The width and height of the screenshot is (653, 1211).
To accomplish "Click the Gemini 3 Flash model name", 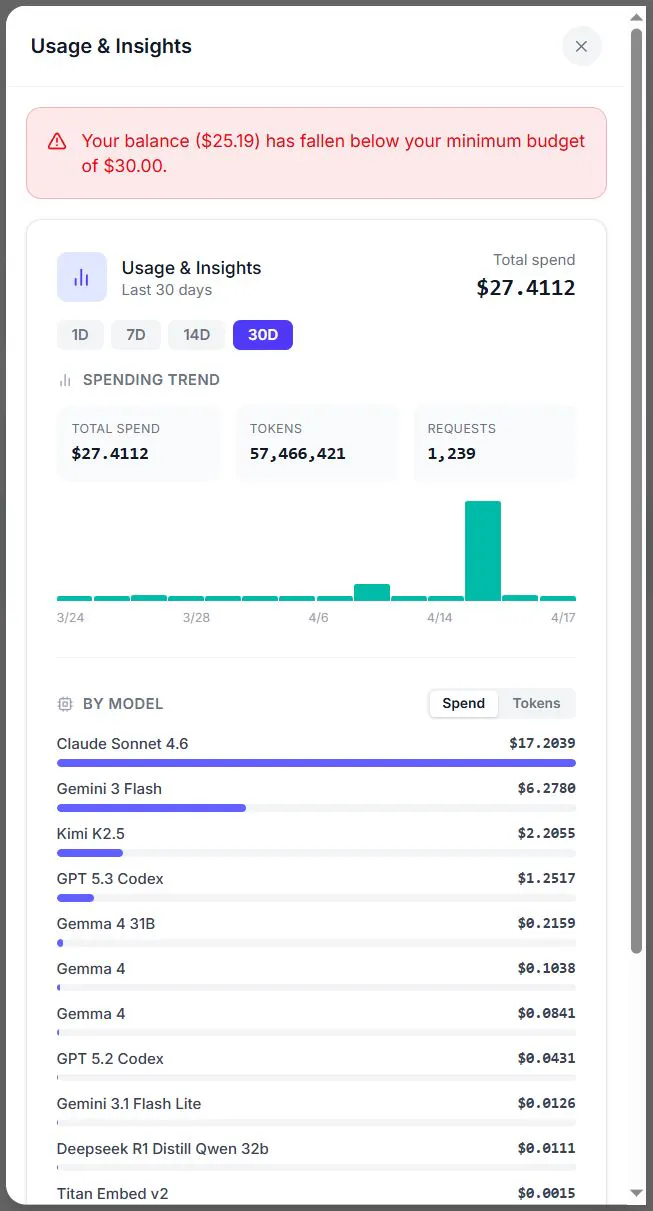I will (109, 789).
